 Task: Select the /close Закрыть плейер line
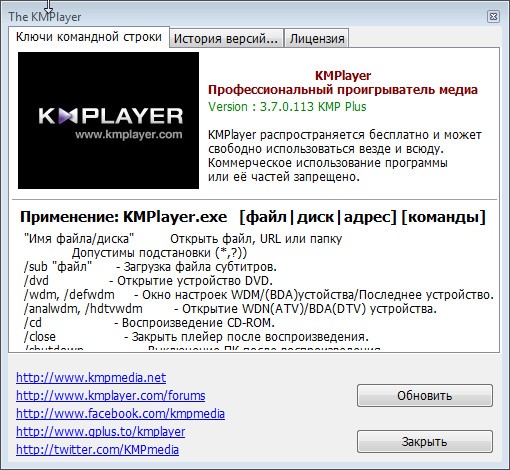pos(196,337)
